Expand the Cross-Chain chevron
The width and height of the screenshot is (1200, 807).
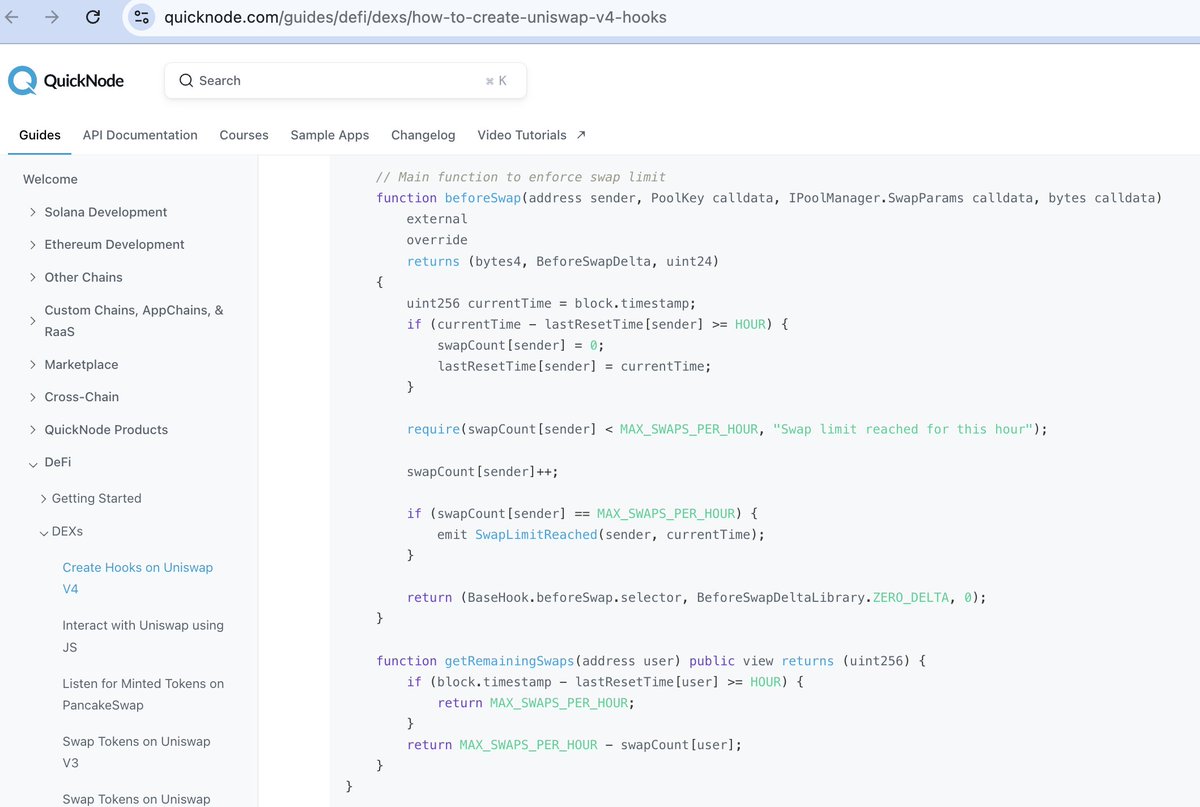click(x=33, y=397)
